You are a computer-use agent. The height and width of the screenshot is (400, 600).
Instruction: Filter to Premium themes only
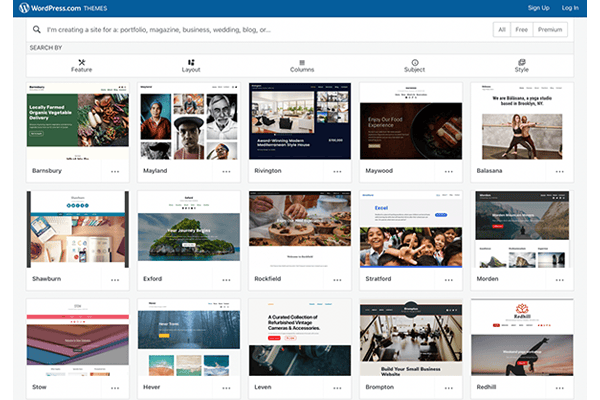(550, 29)
